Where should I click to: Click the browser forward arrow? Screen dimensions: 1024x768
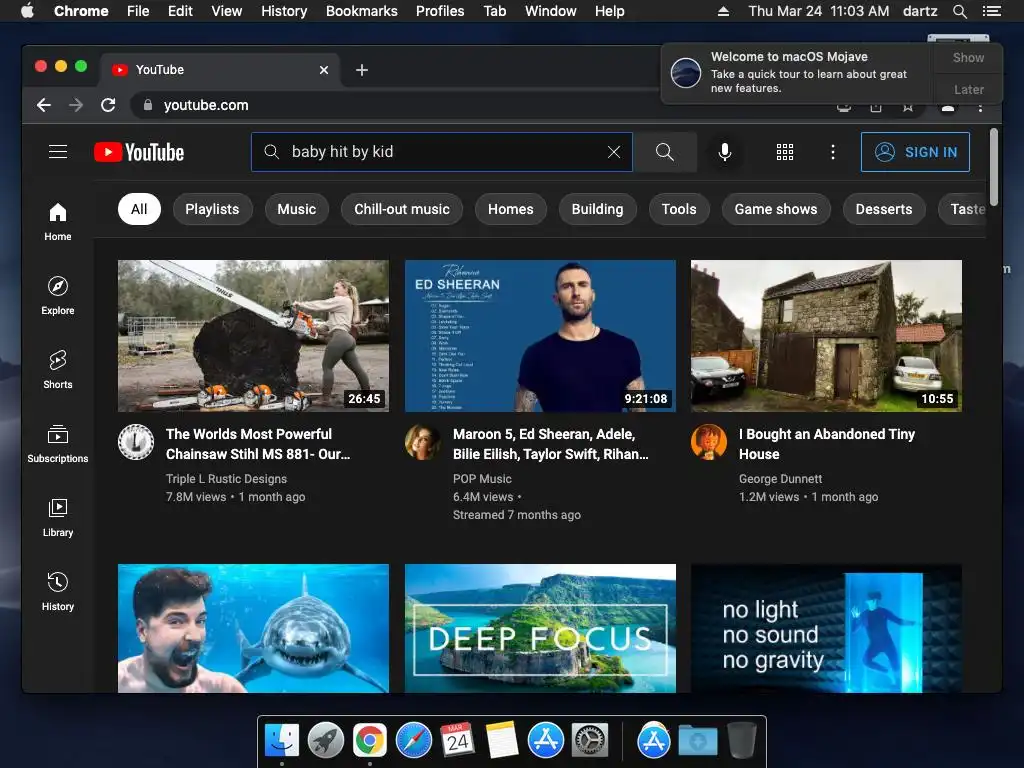pyautogui.click(x=76, y=105)
